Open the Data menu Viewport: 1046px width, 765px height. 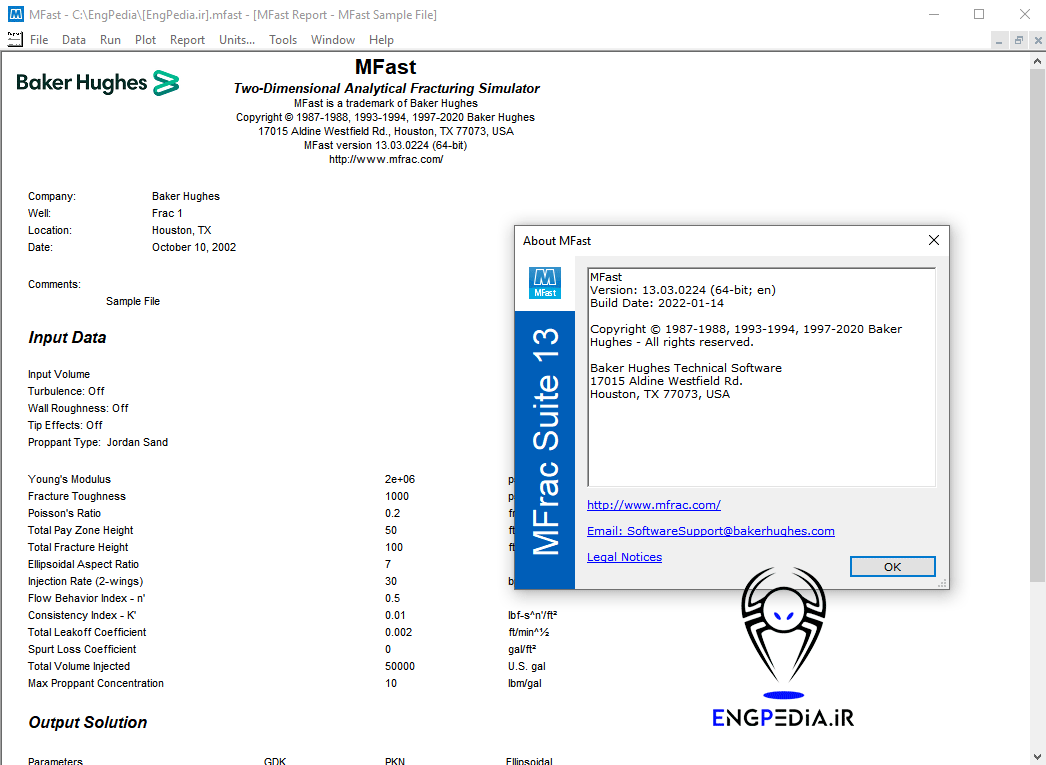click(x=73, y=40)
